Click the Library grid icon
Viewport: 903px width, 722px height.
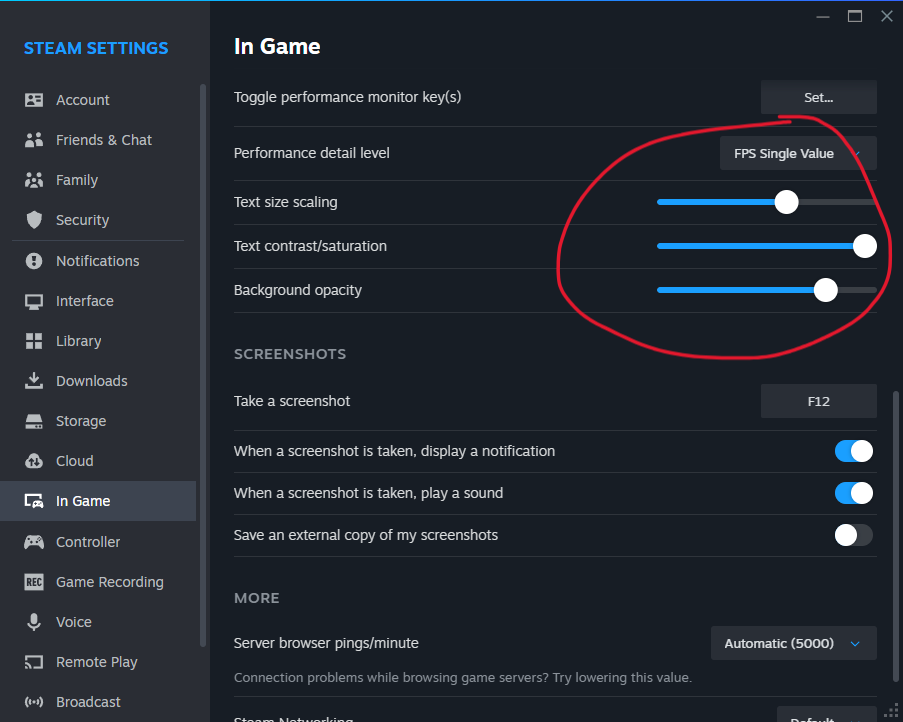34,341
